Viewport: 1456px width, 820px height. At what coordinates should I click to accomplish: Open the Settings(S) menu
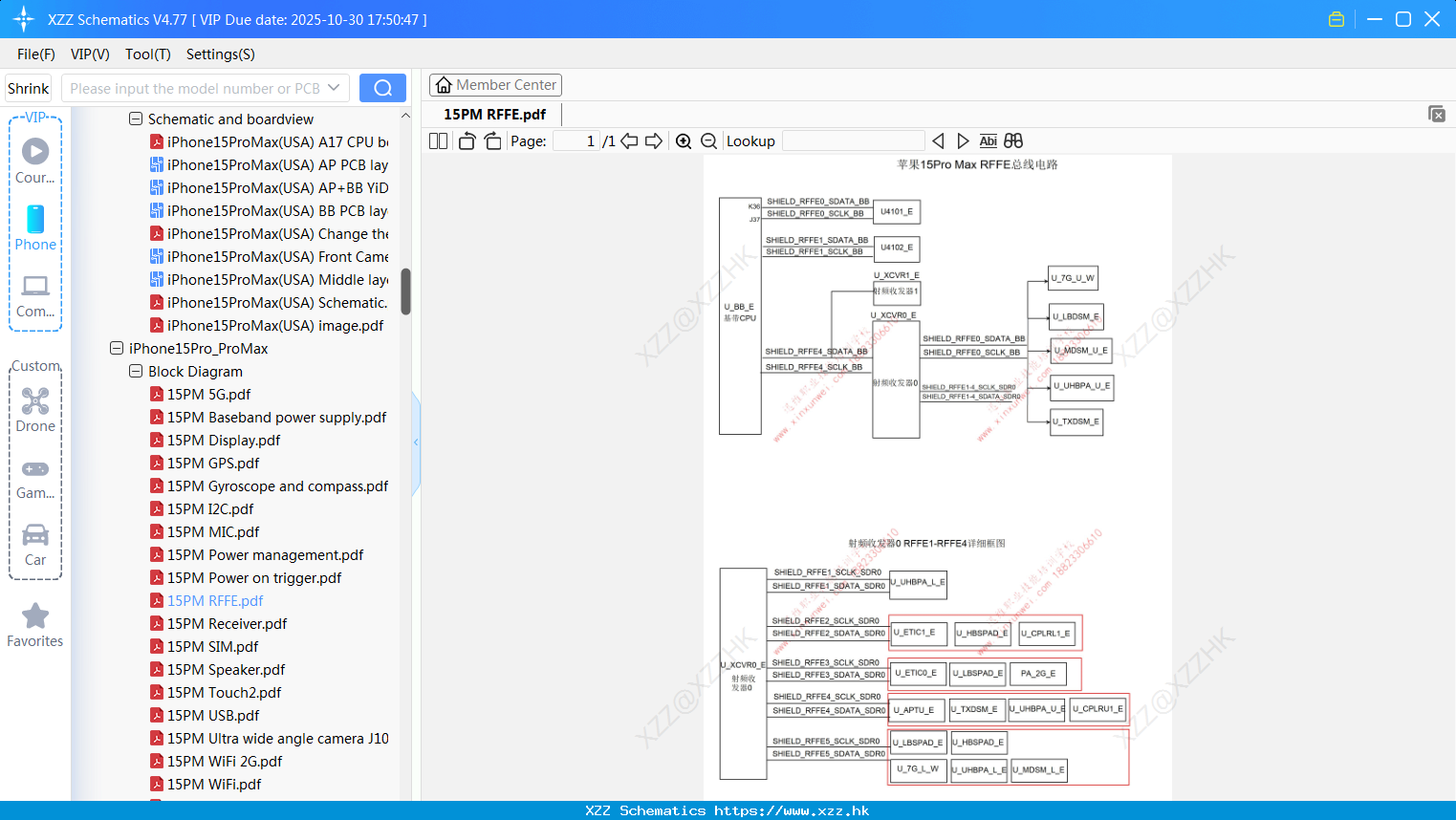221,54
